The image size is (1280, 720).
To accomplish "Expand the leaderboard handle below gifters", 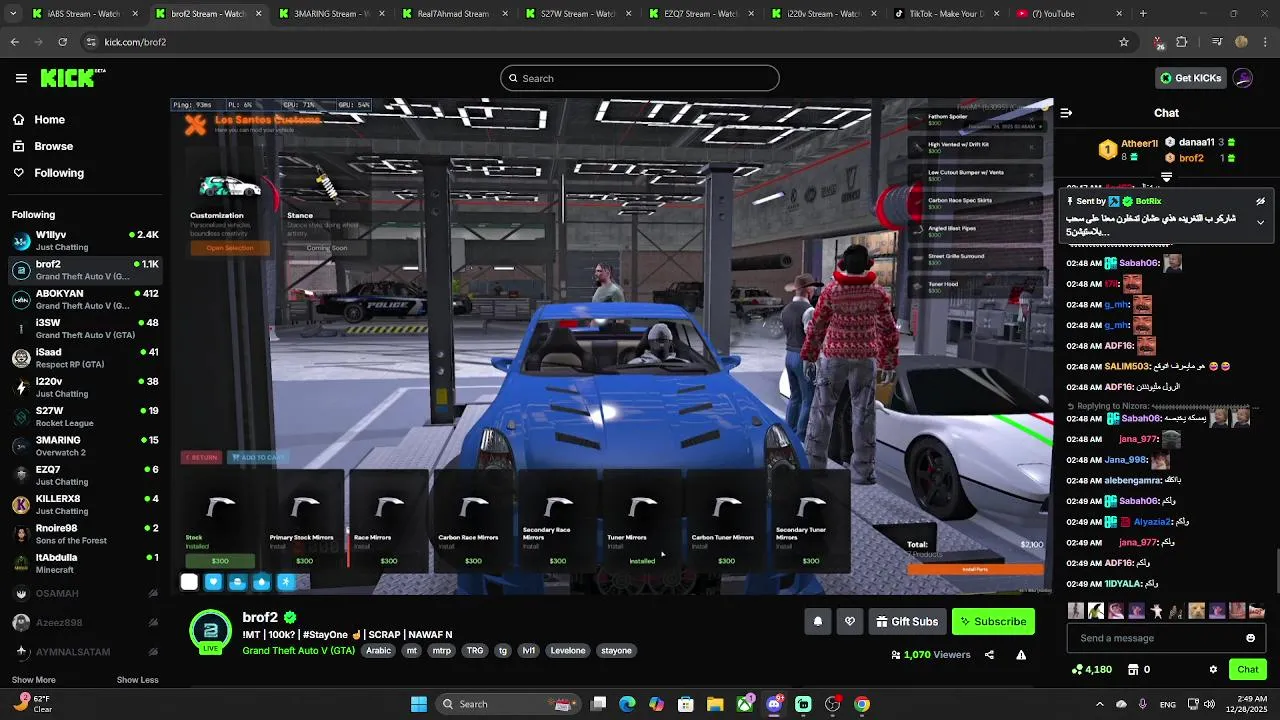I will (1166, 176).
